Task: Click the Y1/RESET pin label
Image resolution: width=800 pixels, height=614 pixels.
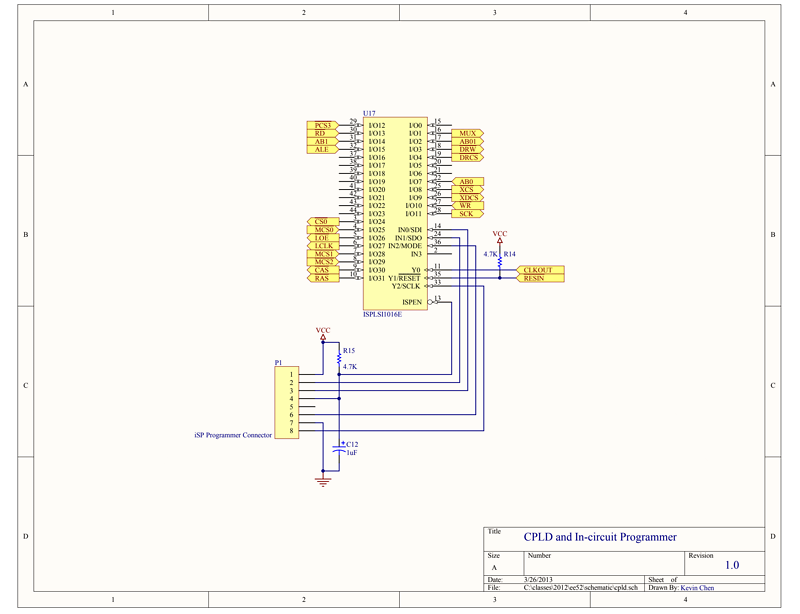Action: pos(405,278)
